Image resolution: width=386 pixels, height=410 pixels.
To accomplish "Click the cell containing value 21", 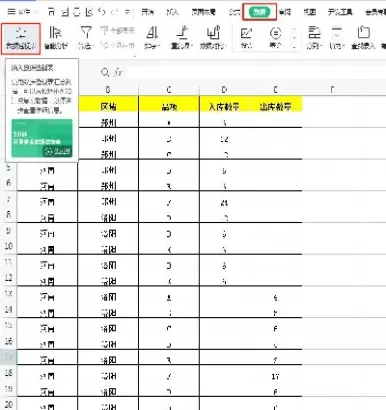I will point(224,202).
